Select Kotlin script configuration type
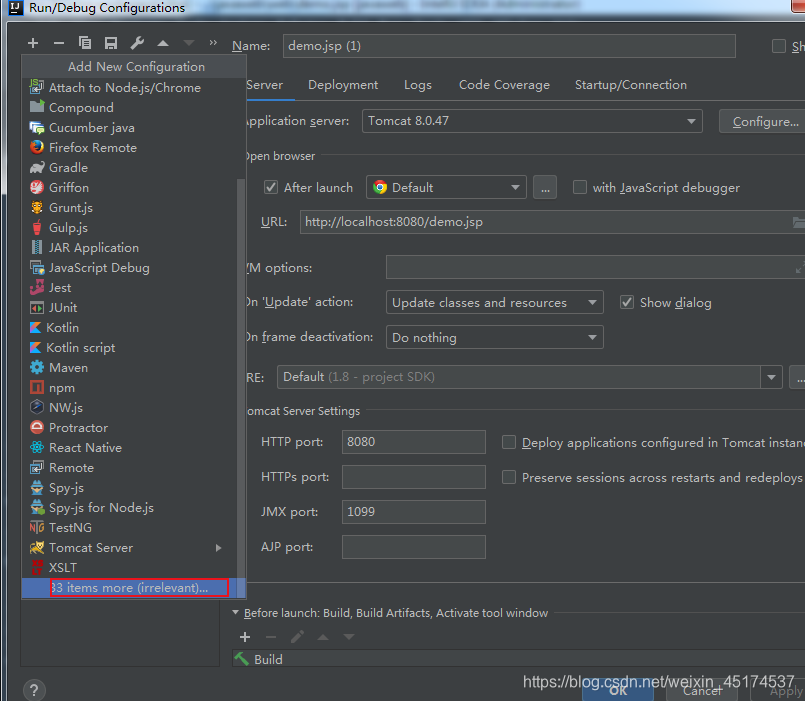The width and height of the screenshot is (805, 701). coord(81,348)
